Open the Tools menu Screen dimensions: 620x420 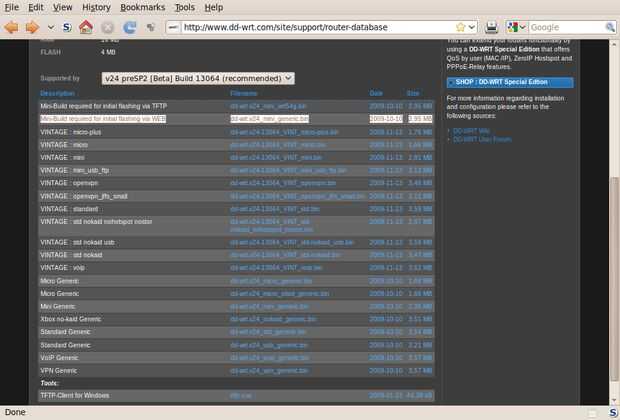coord(185,8)
